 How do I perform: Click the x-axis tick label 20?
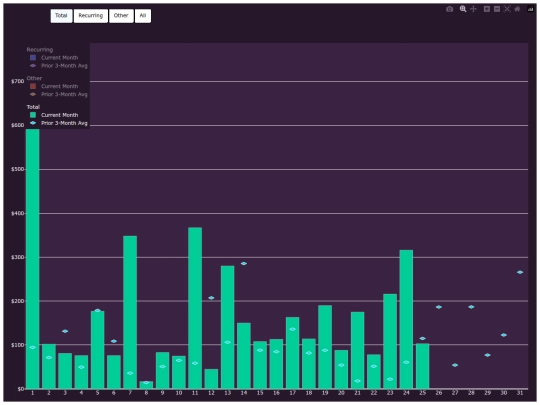[341, 393]
